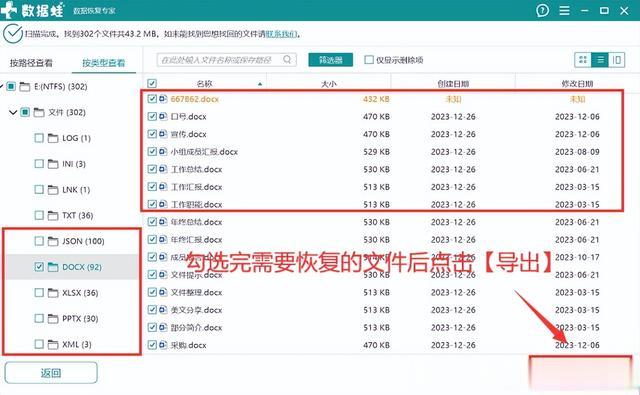The height and width of the screenshot is (395, 640).
Task: Uncheck the DOCX (92) category checkbox
Action: point(39,267)
